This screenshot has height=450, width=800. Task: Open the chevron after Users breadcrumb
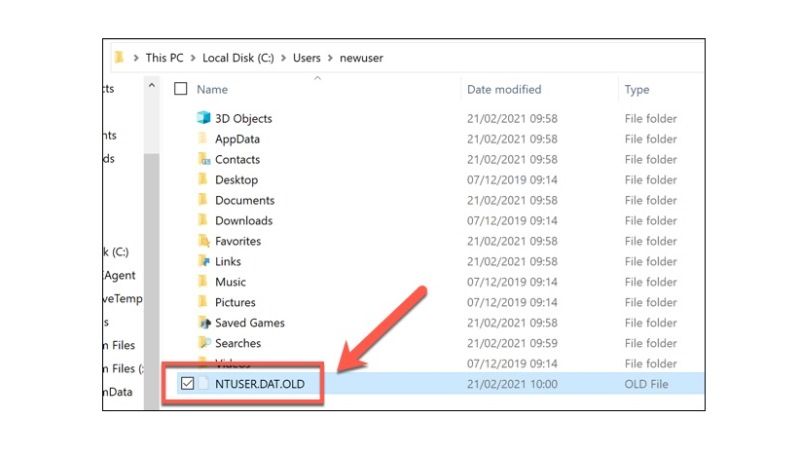pyautogui.click(x=330, y=58)
